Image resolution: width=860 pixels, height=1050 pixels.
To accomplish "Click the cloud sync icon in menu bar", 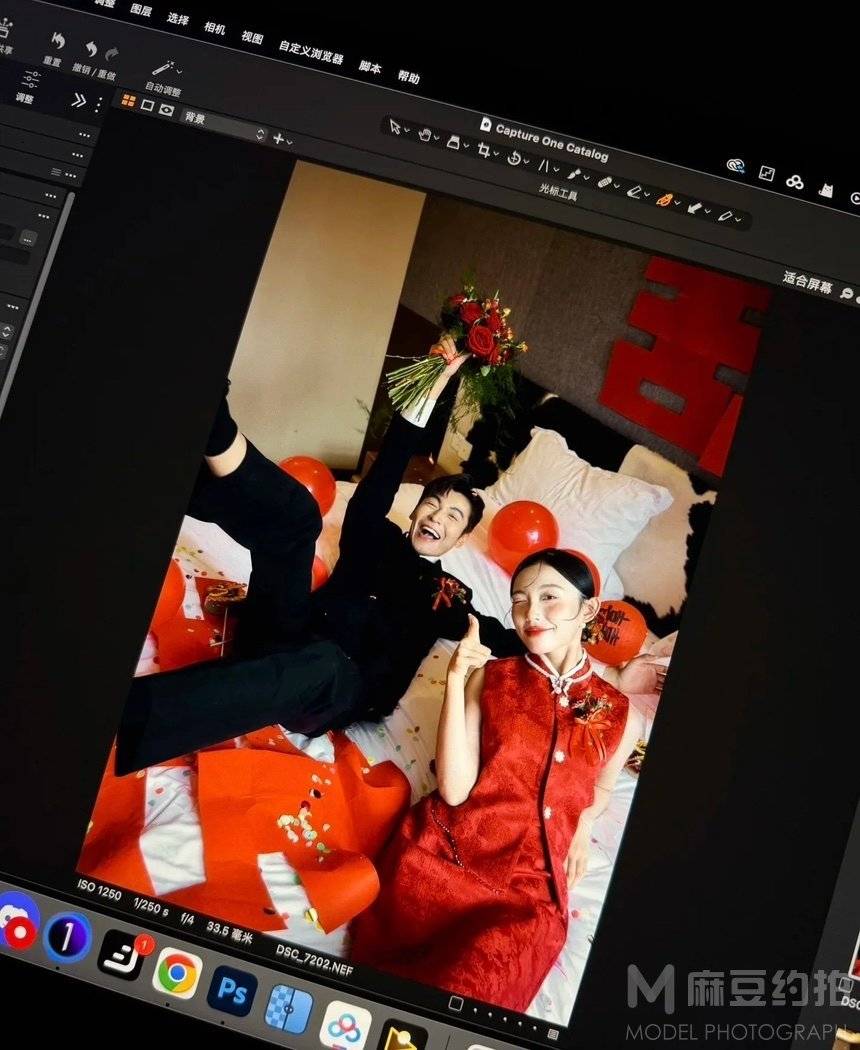I will (x=736, y=166).
